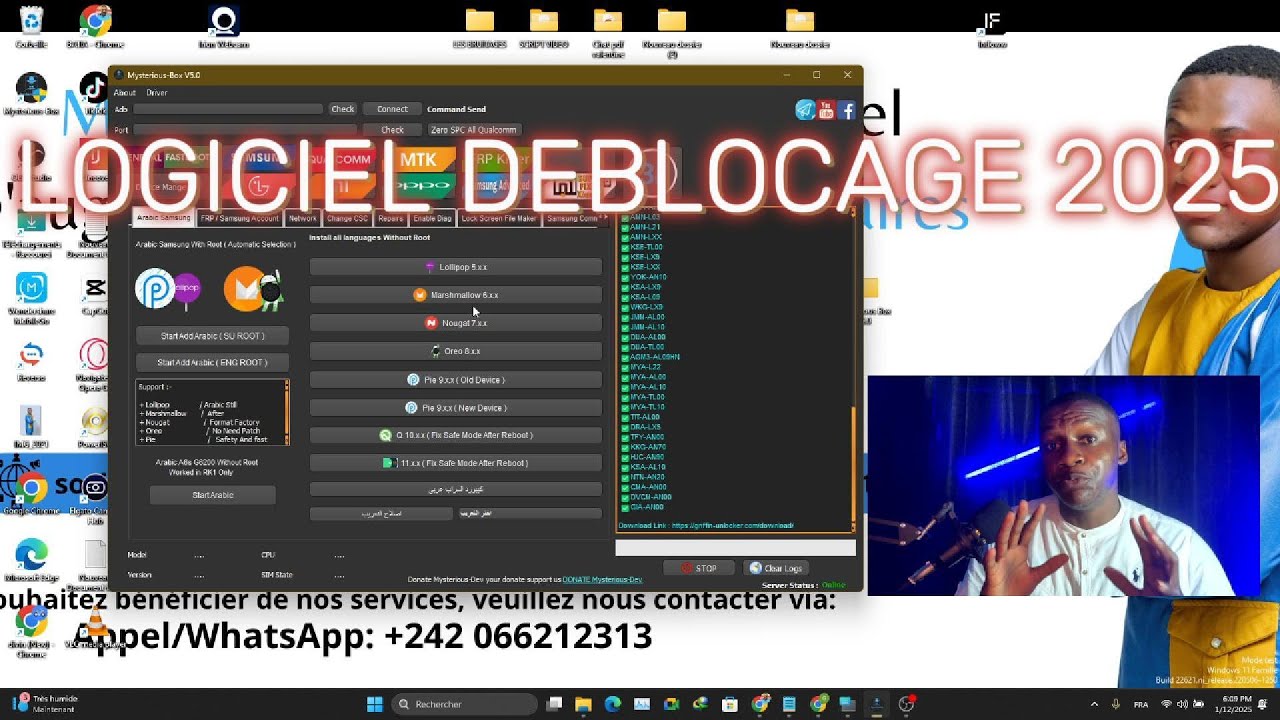Open Microsoft Edge from the taskbar
Viewport: 1280px width, 720px height.
coord(613,704)
